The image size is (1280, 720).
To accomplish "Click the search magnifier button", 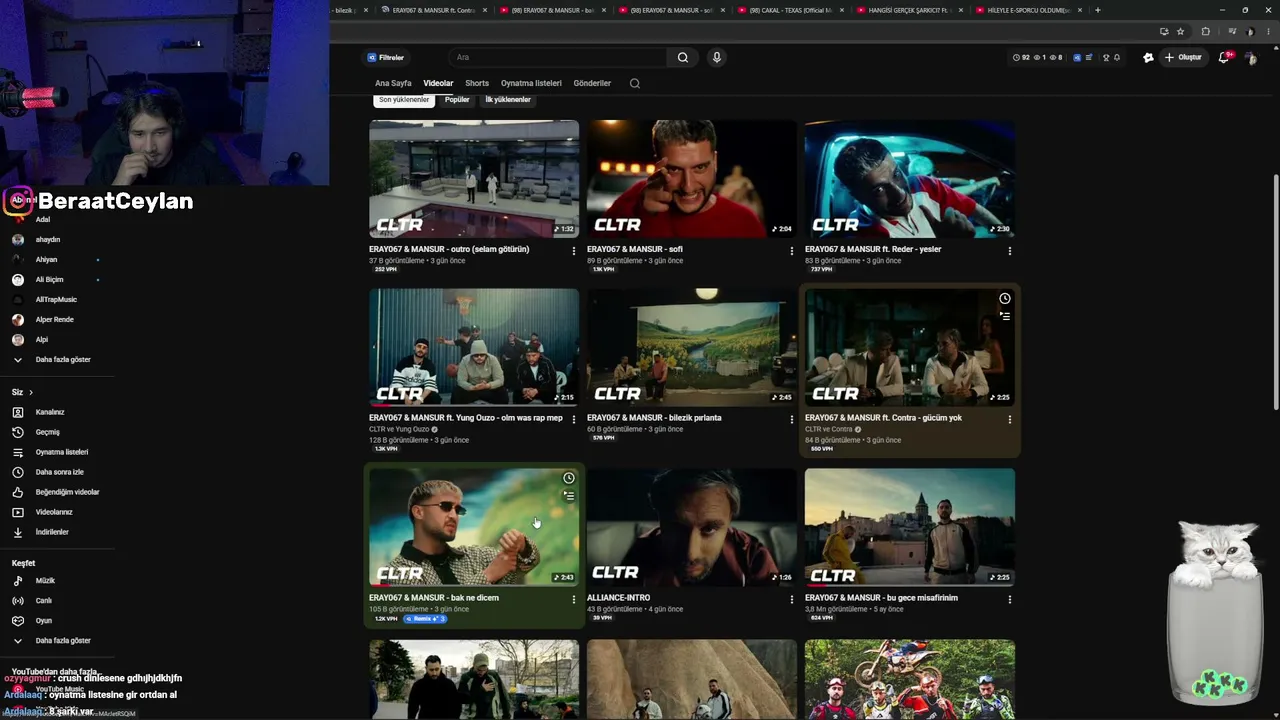I will coord(683,58).
